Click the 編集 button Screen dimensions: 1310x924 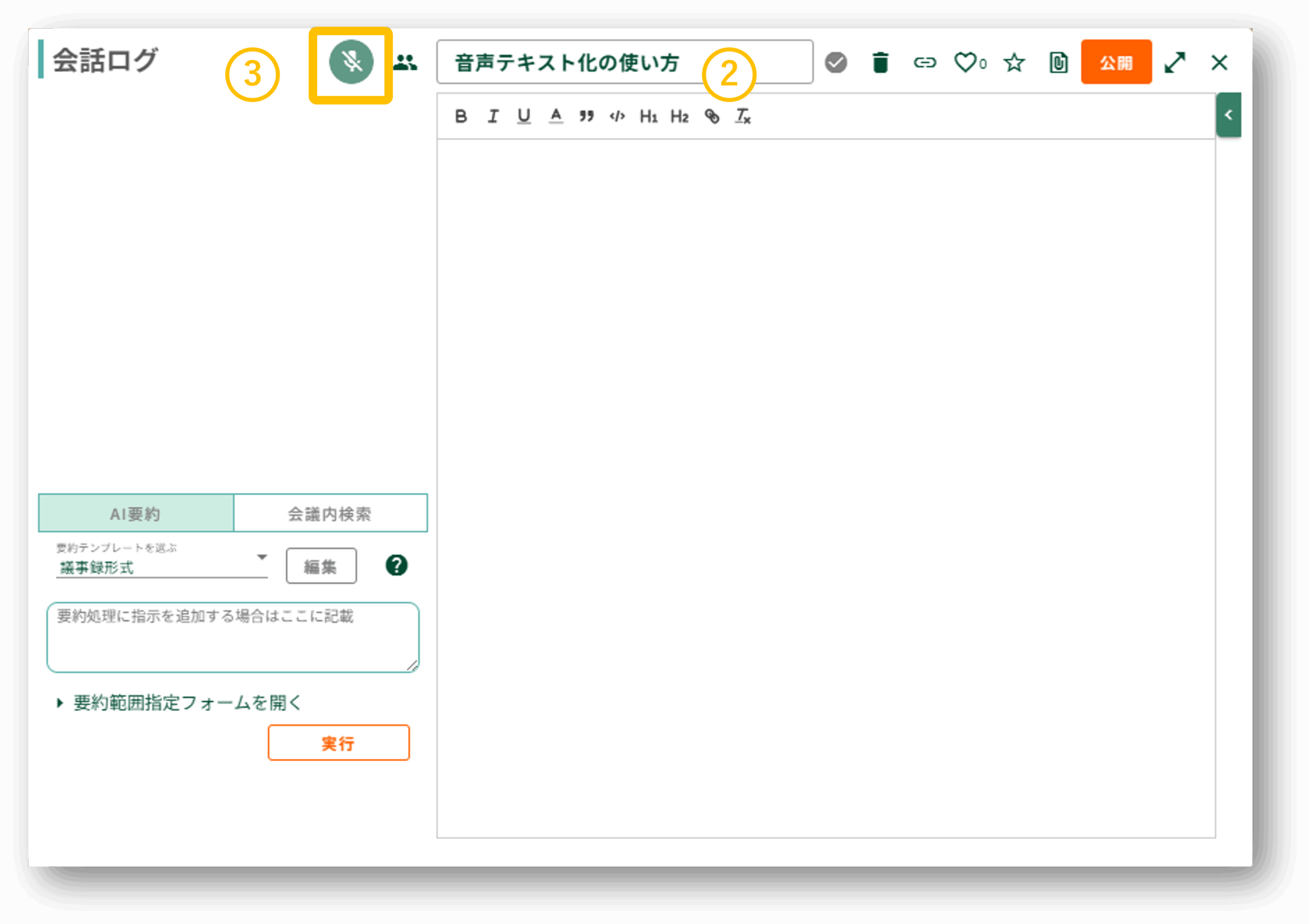click(321, 566)
